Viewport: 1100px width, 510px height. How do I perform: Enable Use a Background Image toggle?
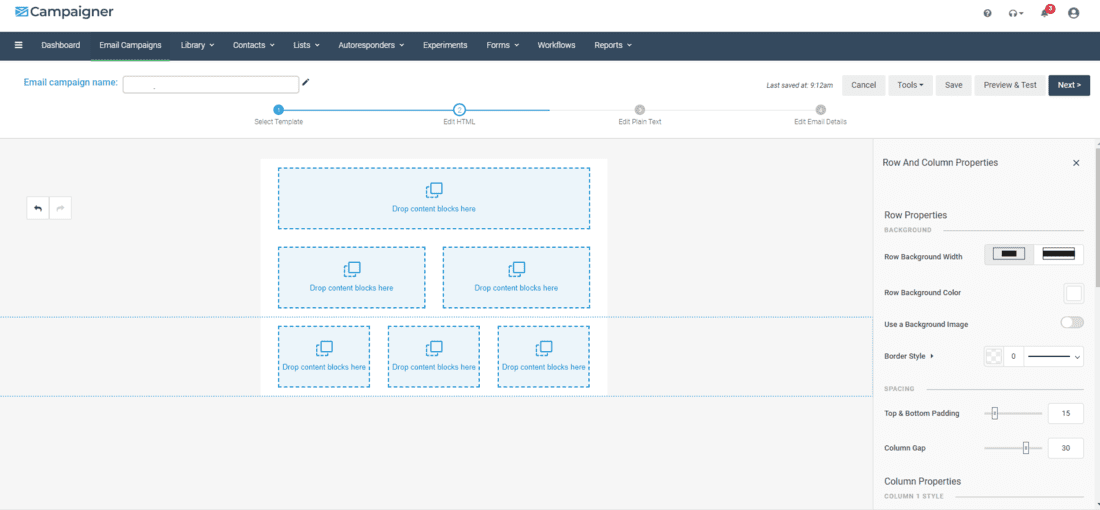[1072, 323]
